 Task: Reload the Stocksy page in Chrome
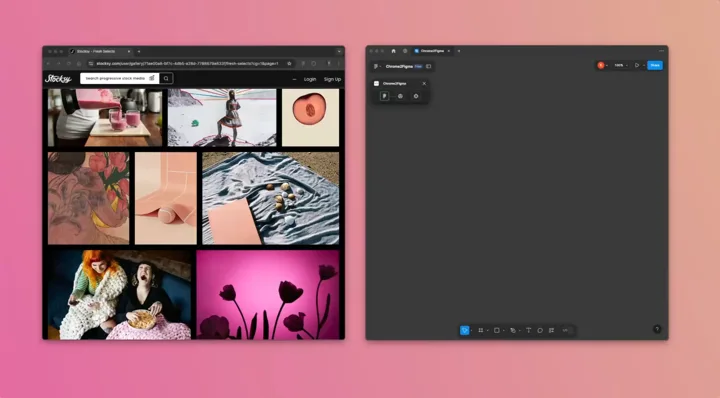pos(69,63)
